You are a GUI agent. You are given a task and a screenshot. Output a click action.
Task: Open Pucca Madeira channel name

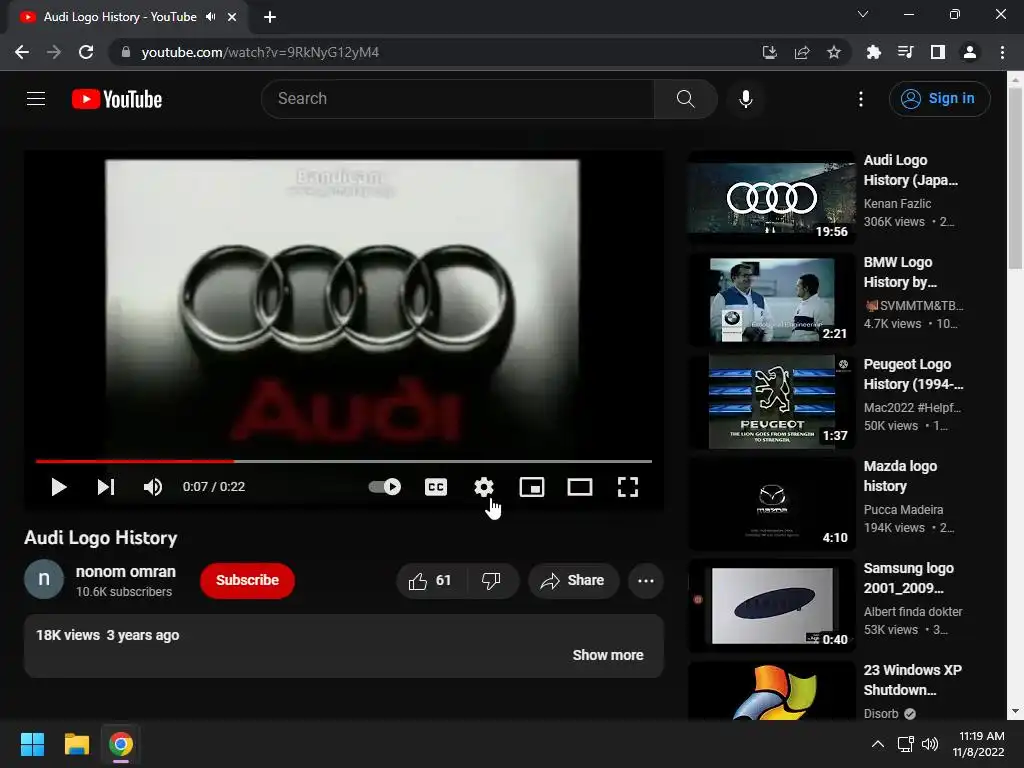pos(903,509)
